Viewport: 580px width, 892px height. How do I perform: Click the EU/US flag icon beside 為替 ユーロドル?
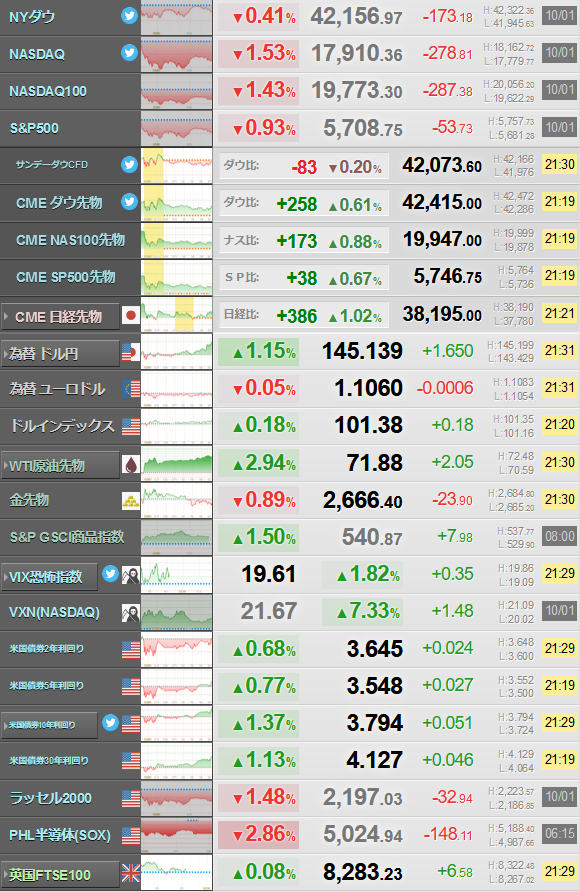pyautogui.click(x=131, y=389)
